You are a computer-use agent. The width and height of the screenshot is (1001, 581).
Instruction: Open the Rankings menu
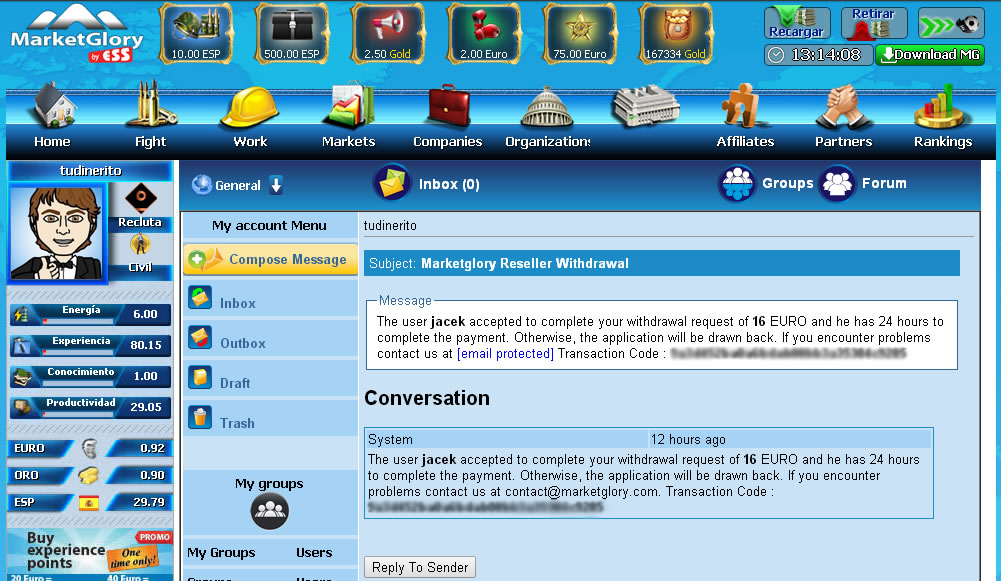[x=943, y=116]
